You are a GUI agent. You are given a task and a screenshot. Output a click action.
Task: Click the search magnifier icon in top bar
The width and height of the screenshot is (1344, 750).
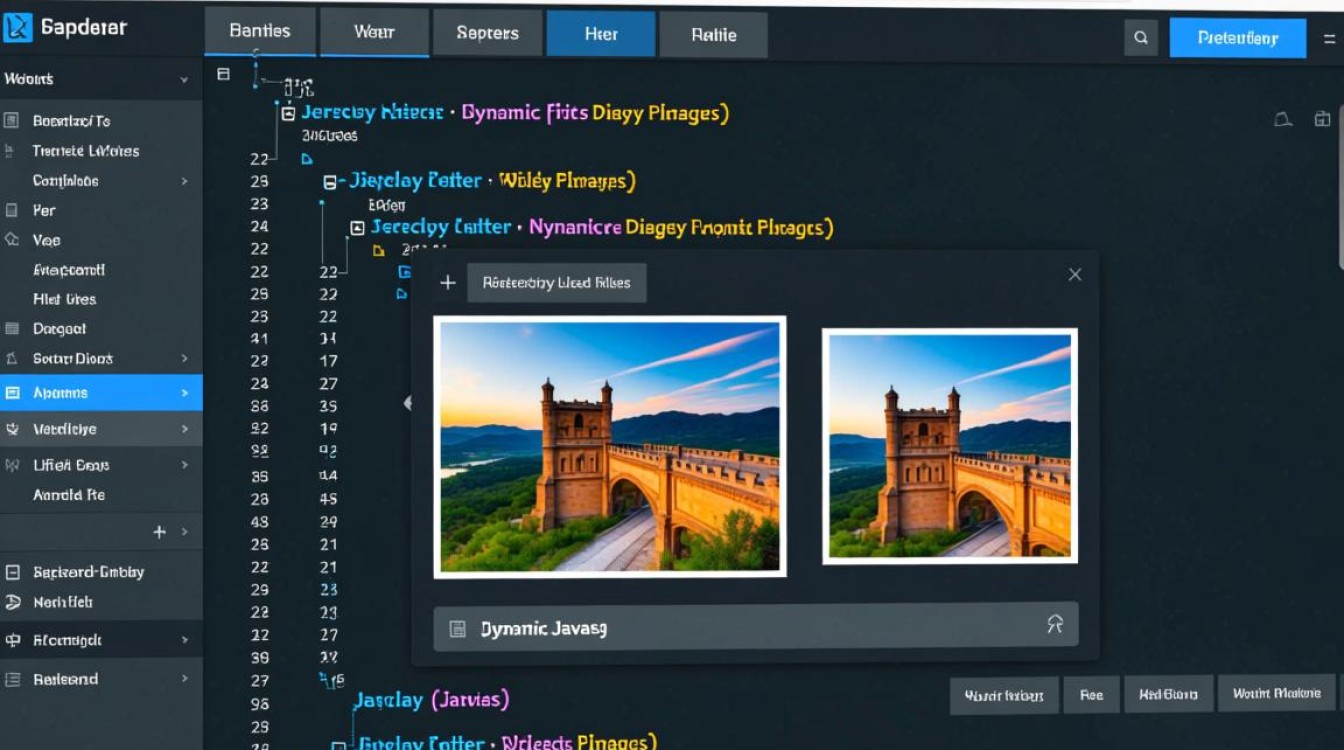tap(1141, 38)
